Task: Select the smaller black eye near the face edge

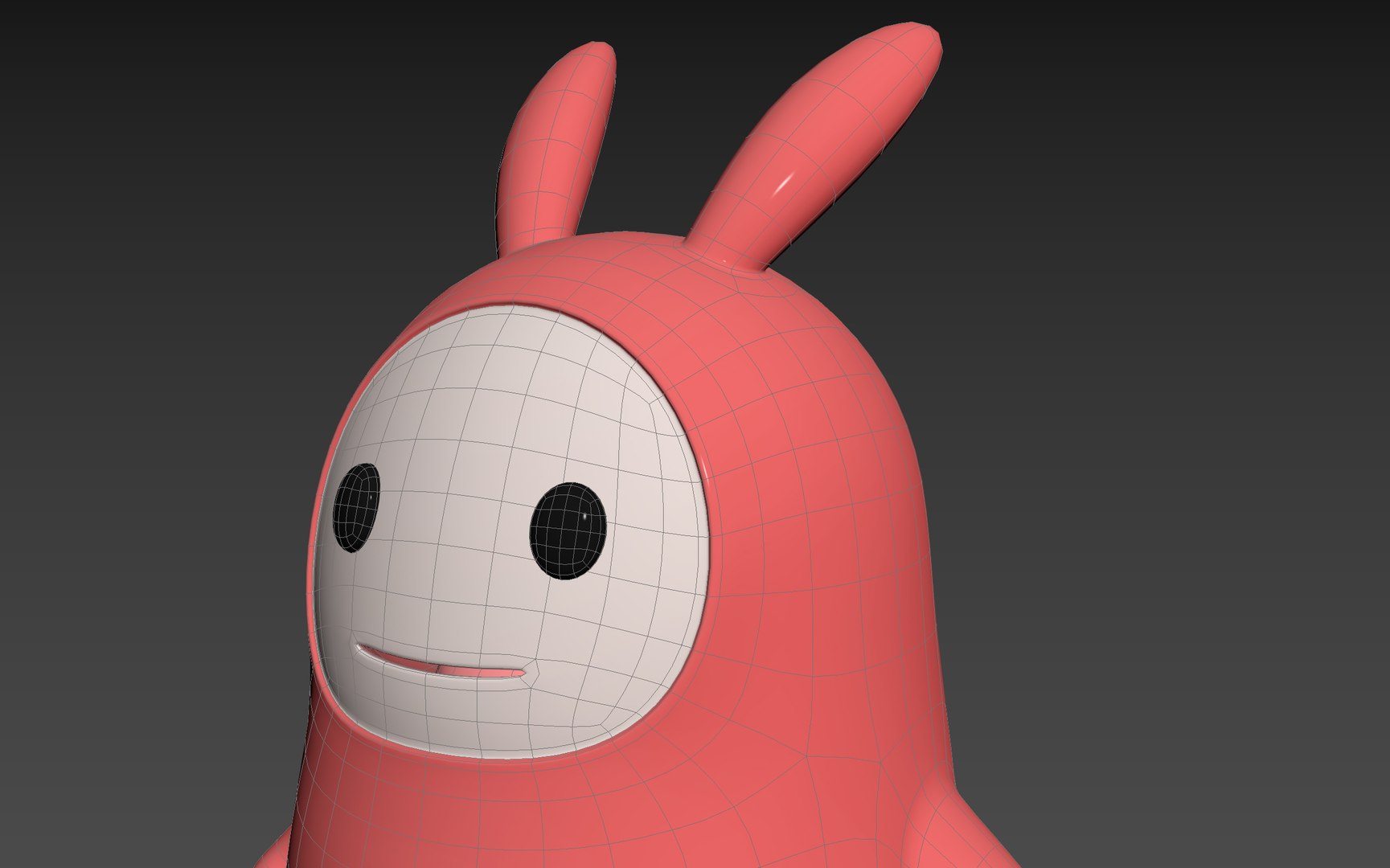Action: [x=356, y=508]
